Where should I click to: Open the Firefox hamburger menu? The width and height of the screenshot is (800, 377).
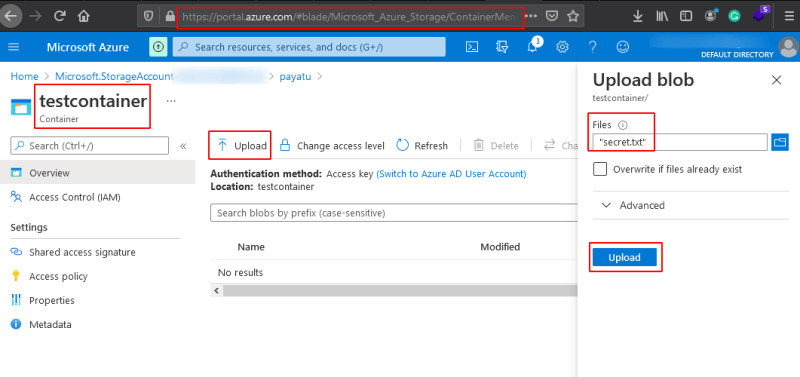coord(789,16)
